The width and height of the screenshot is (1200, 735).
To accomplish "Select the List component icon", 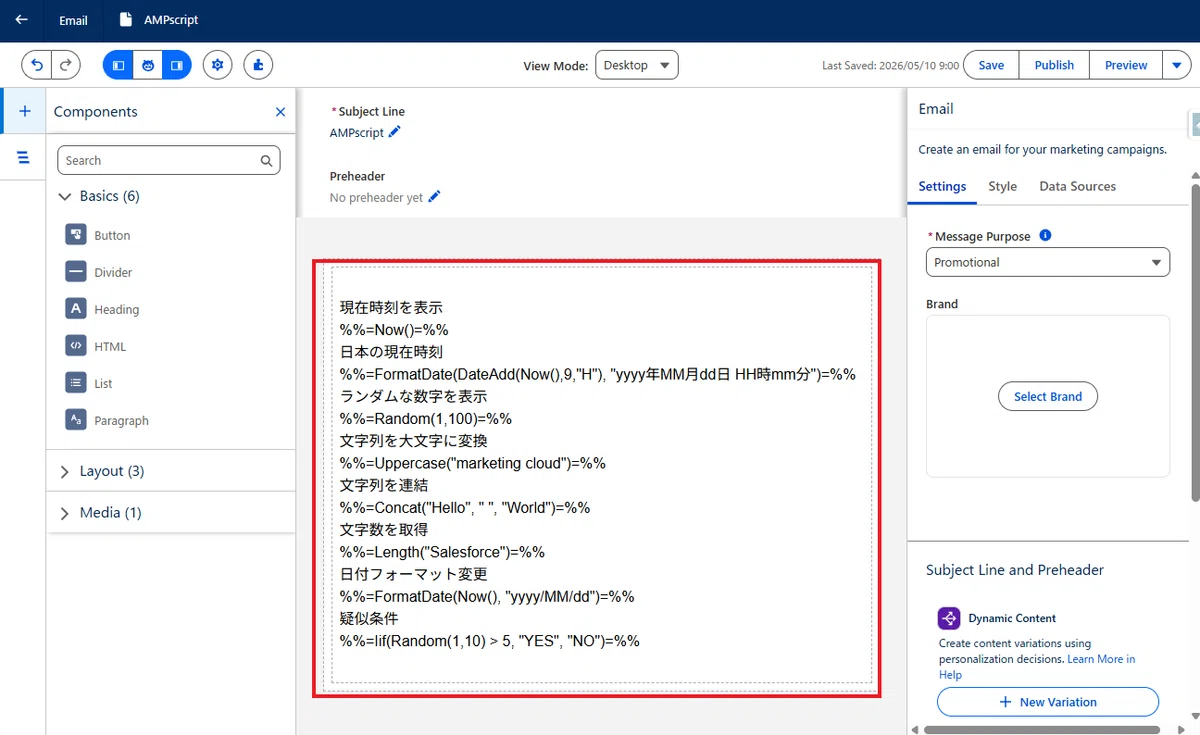I will 76,383.
